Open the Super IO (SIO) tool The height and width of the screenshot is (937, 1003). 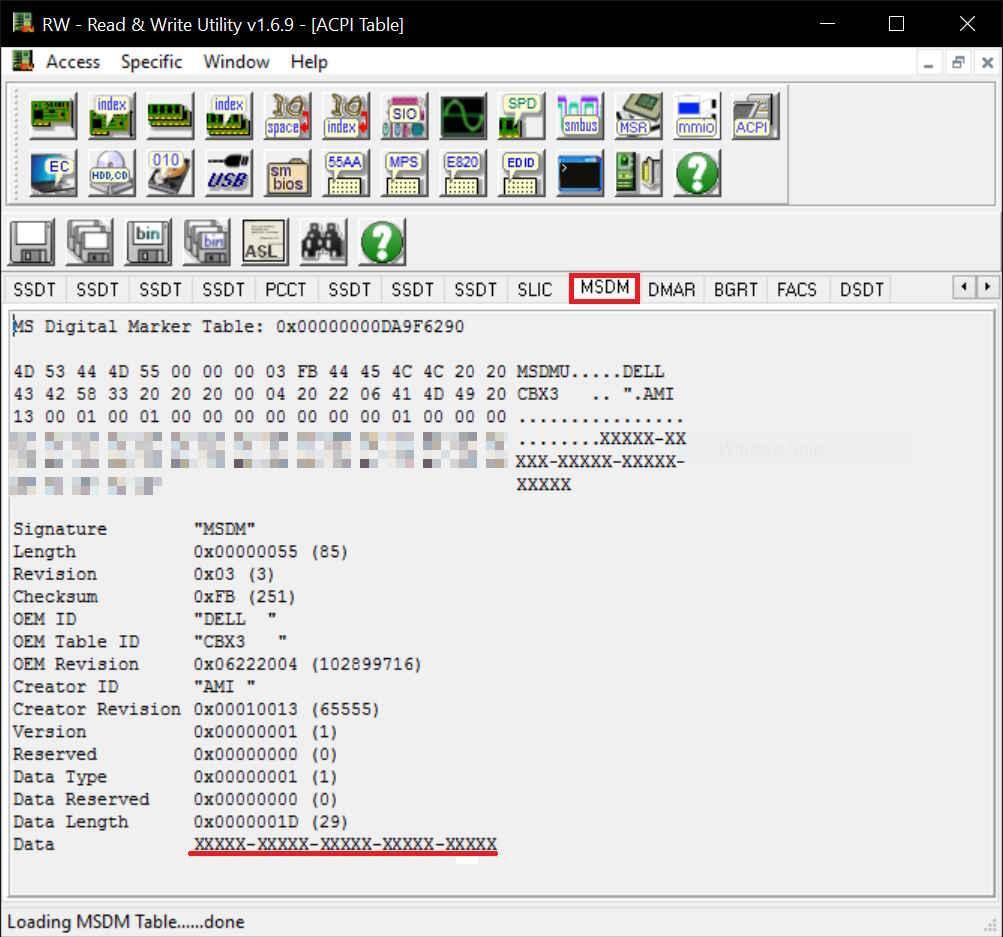click(404, 115)
